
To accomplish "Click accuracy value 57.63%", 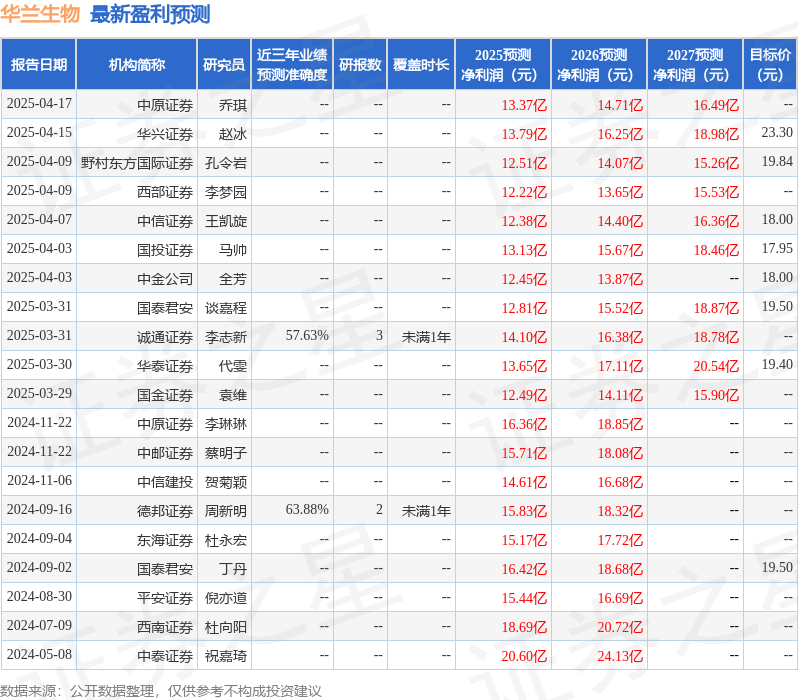I will 307,335.
